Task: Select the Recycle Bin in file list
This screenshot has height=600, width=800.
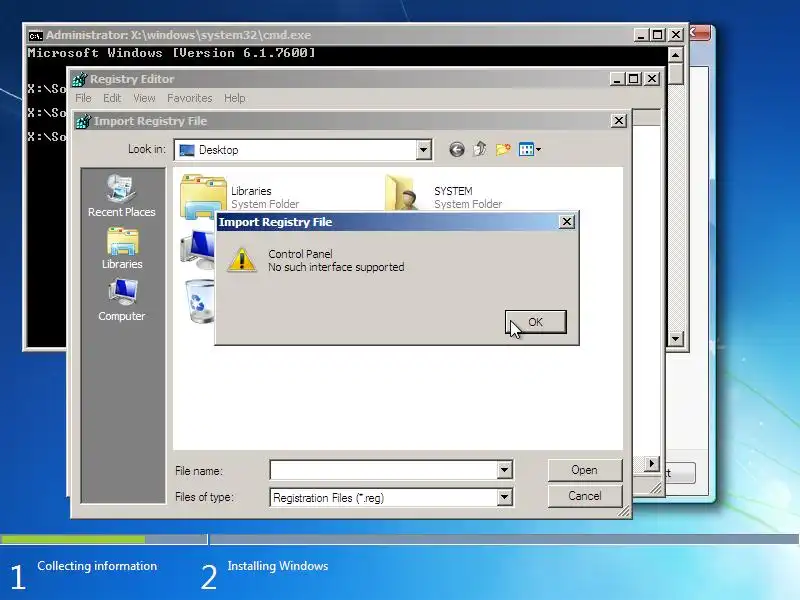Action: (199, 301)
